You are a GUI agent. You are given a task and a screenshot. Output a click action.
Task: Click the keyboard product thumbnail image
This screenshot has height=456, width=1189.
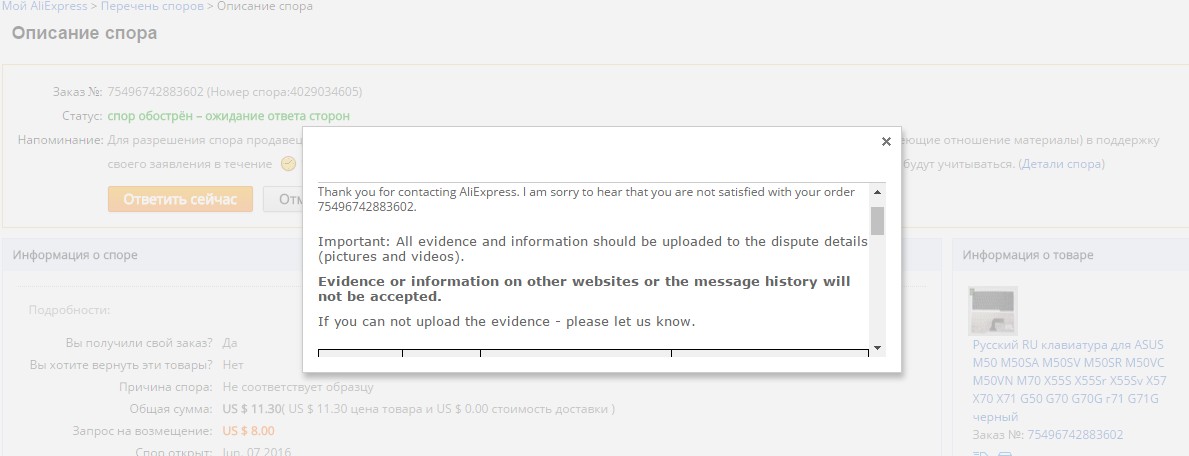click(x=993, y=310)
